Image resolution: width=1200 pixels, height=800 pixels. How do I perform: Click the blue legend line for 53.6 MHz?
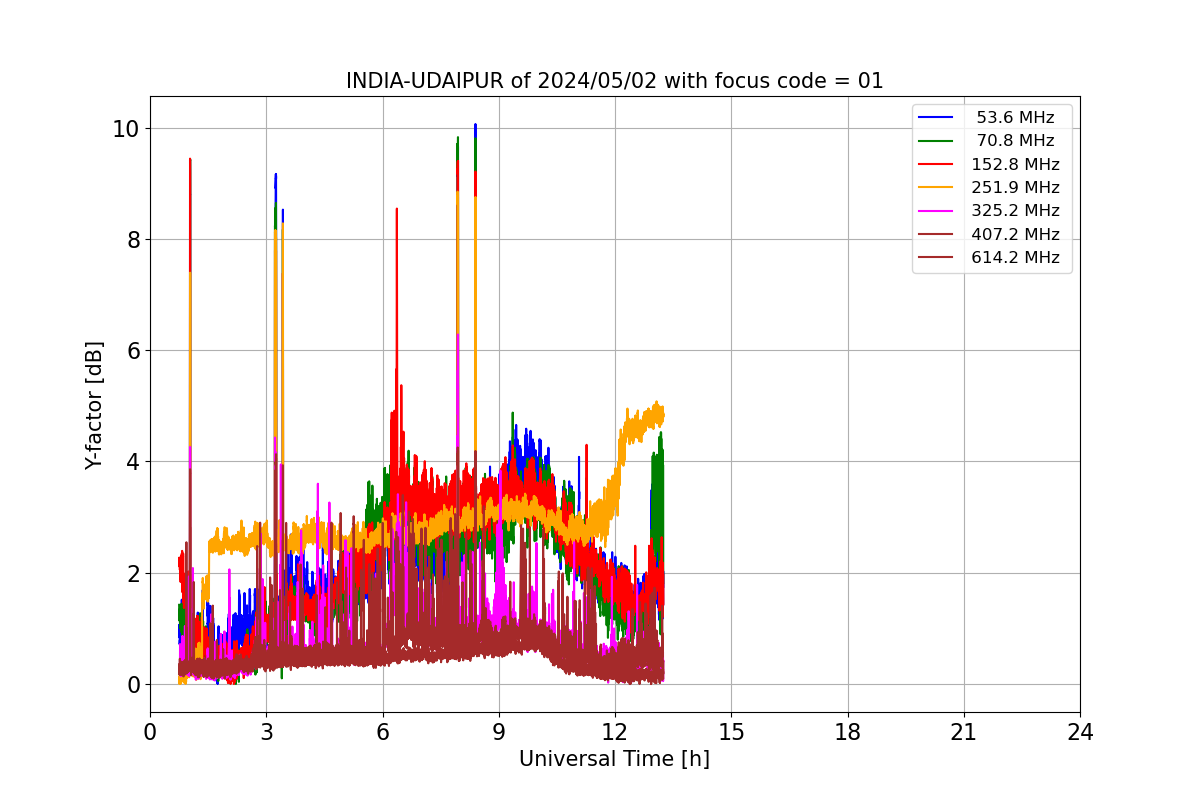pyautogui.click(x=936, y=117)
